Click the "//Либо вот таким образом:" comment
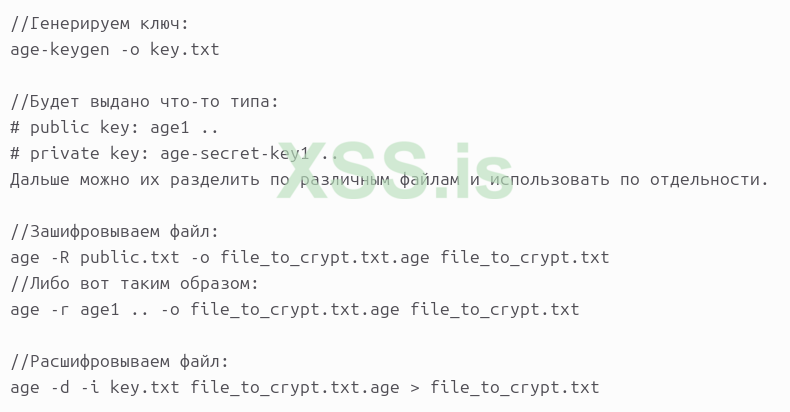790x412 pixels. (x=134, y=283)
